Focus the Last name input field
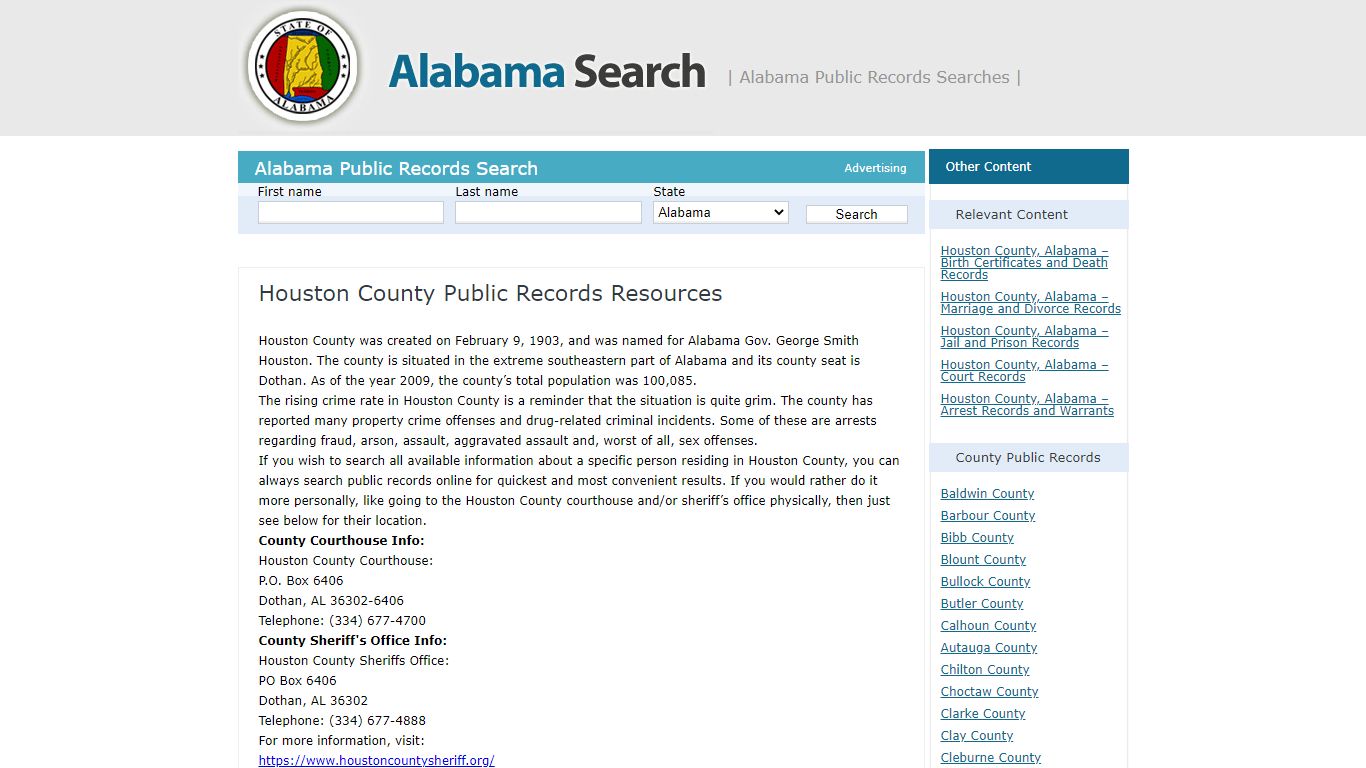This screenshot has height=768, width=1366. pos(548,212)
